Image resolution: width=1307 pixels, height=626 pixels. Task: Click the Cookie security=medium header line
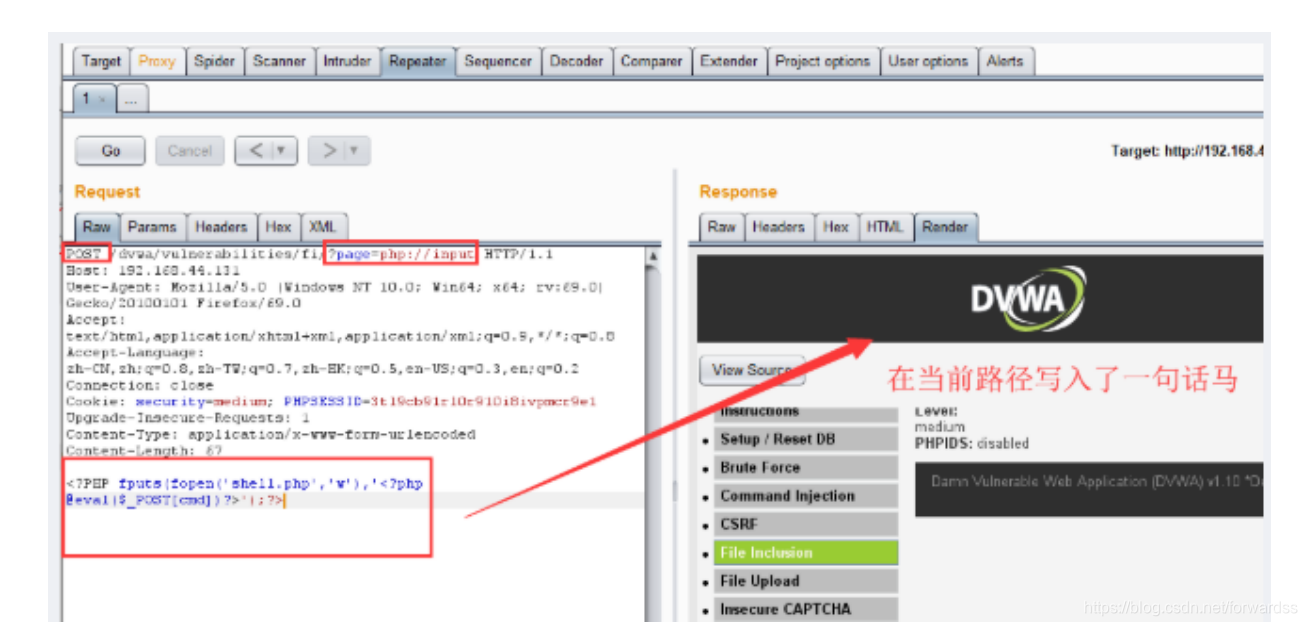tap(330, 401)
